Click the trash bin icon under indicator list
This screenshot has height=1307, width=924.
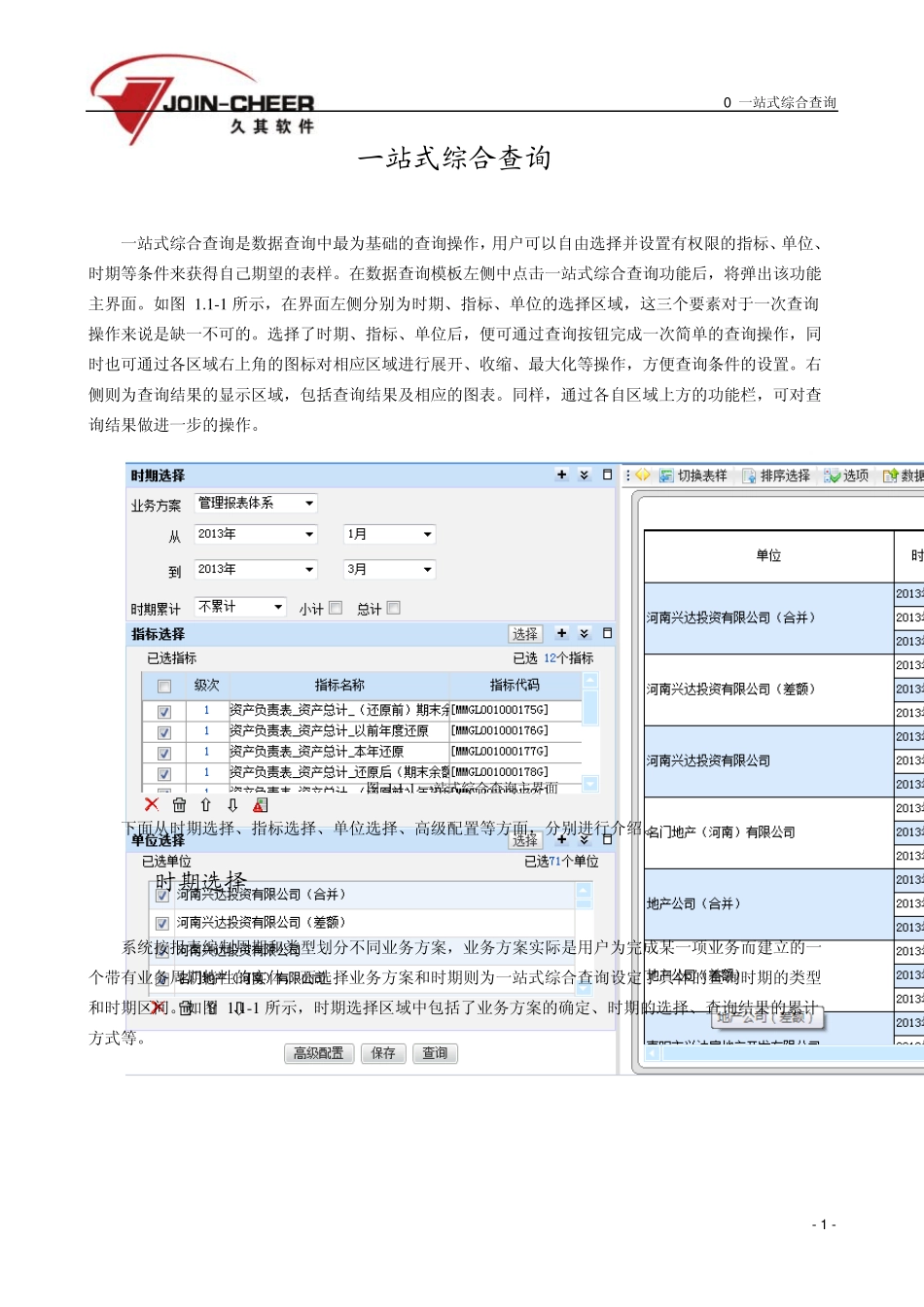tap(179, 804)
